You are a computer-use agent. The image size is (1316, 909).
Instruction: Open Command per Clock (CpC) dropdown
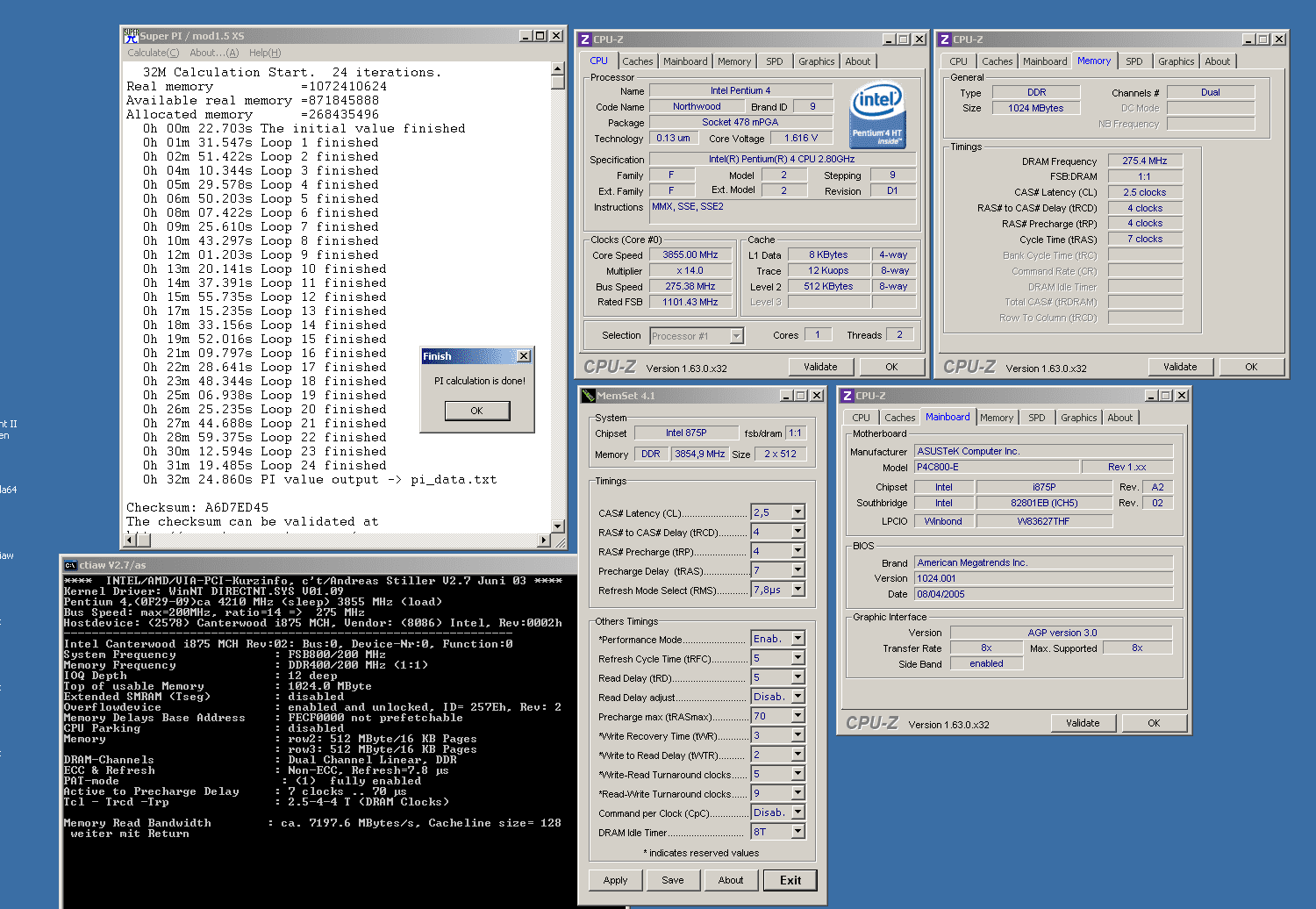click(798, 812)
